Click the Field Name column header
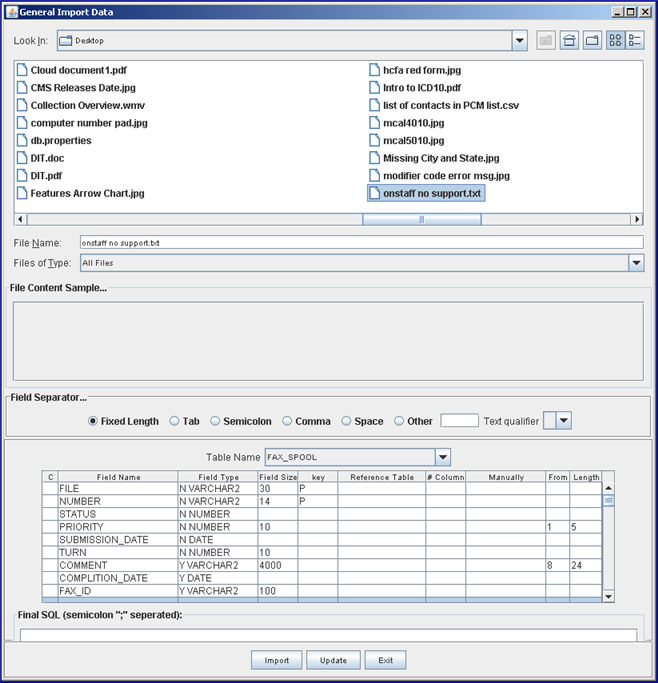This screenshot has width=658, height=683. [118, 477]
